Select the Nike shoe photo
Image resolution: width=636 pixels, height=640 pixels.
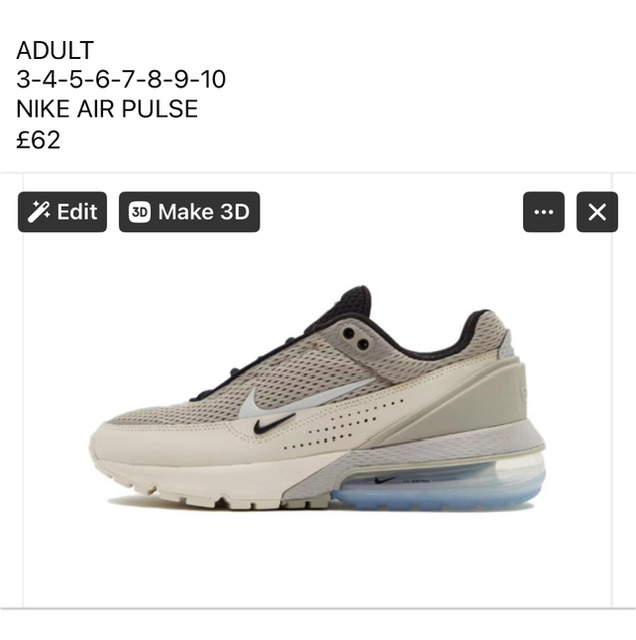click(318, 398)
